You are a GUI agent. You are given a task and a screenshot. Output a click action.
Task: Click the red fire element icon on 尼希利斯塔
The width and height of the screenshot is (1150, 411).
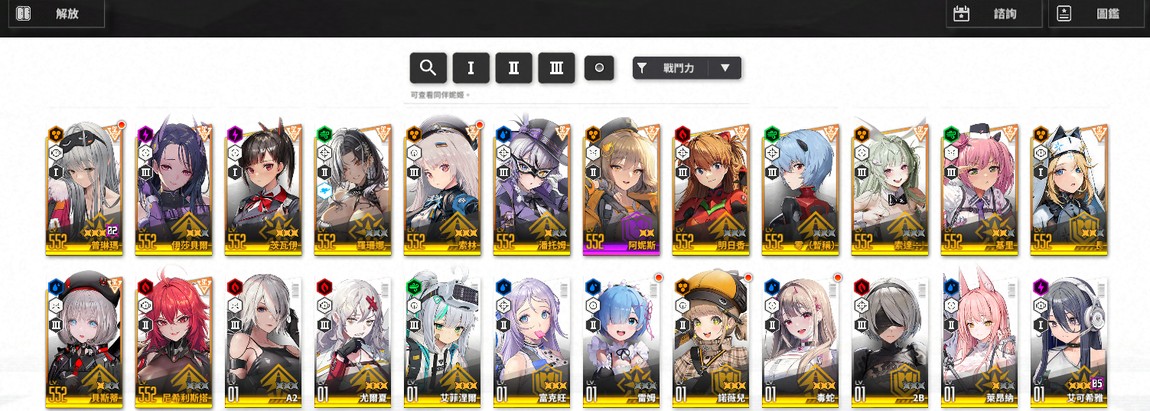(x=145, y=286)
